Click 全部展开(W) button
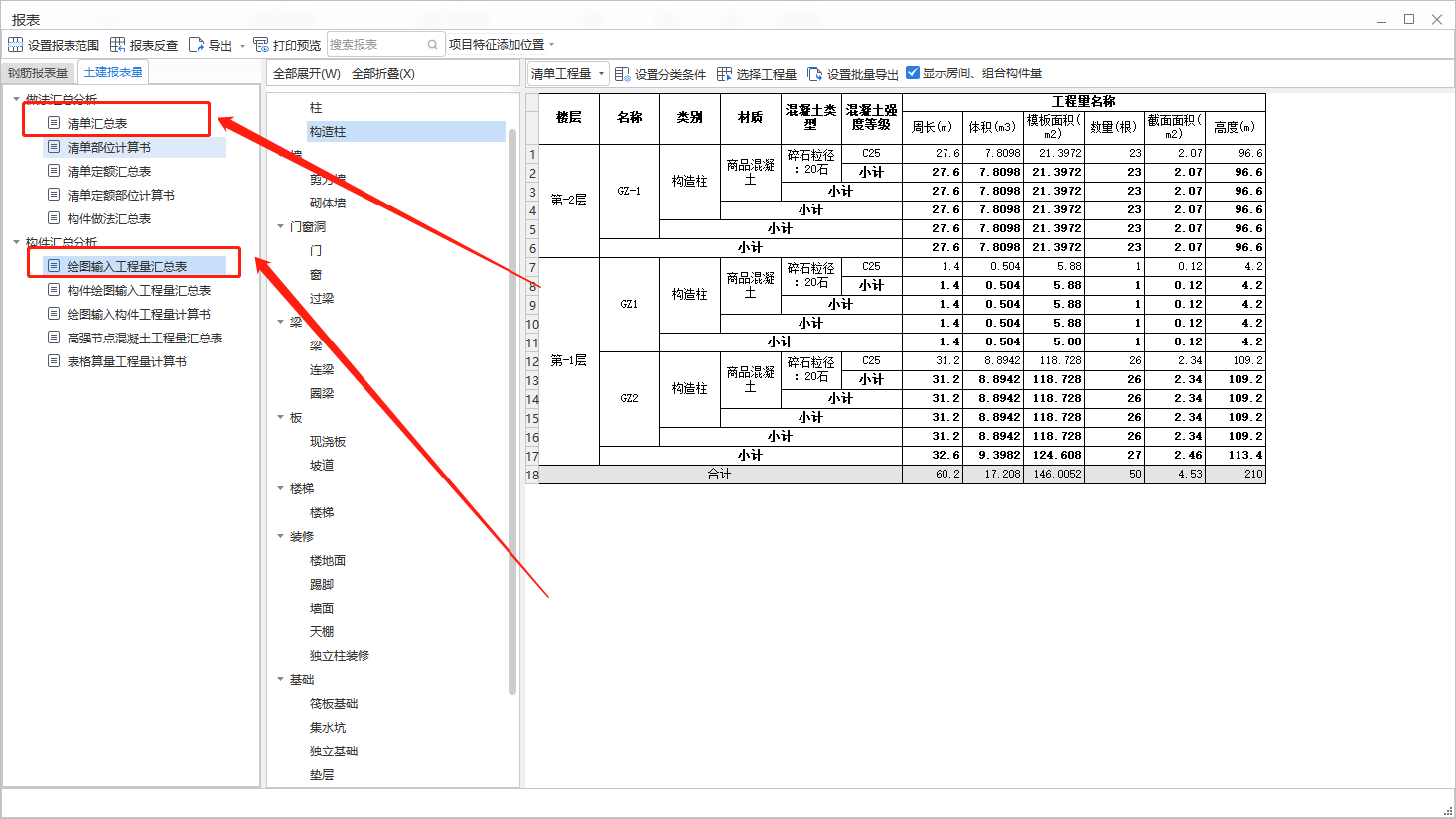 (x=307, y=74)
